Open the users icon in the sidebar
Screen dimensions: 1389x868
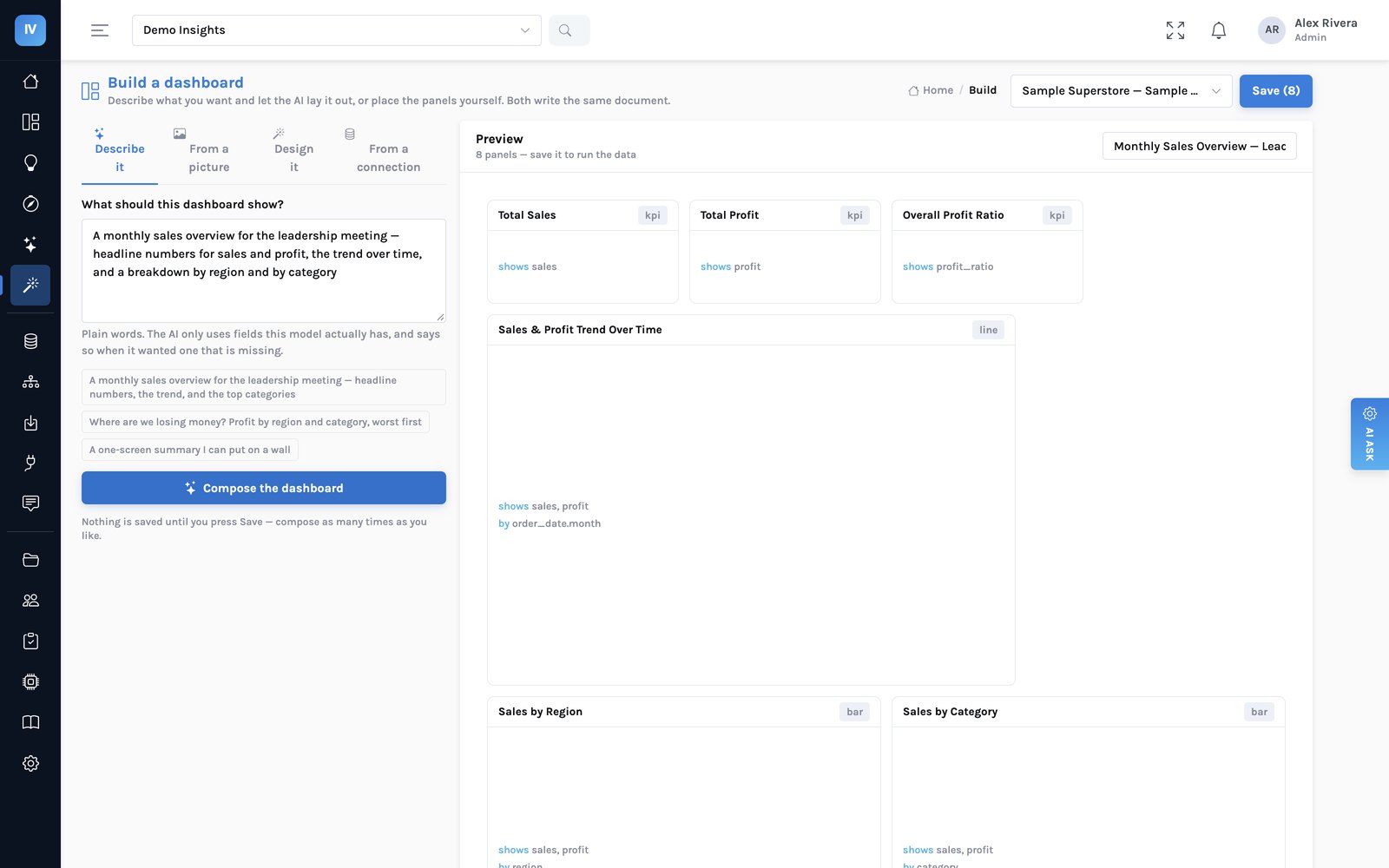30,601
